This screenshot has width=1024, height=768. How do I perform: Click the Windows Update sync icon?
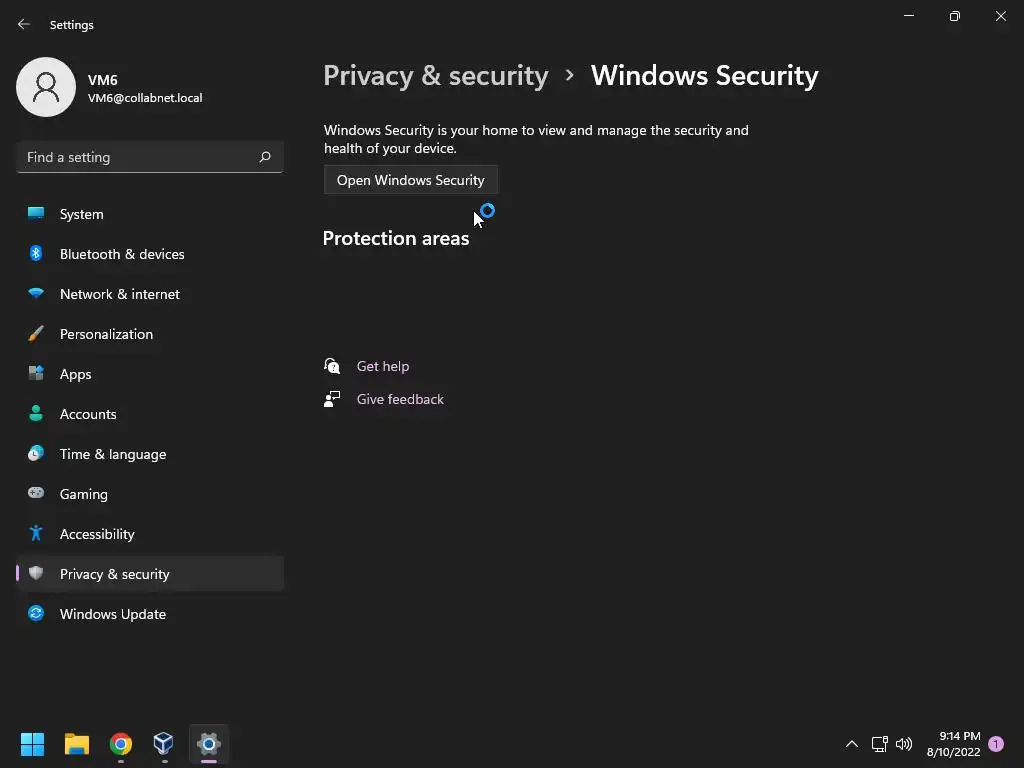(36, 614)
